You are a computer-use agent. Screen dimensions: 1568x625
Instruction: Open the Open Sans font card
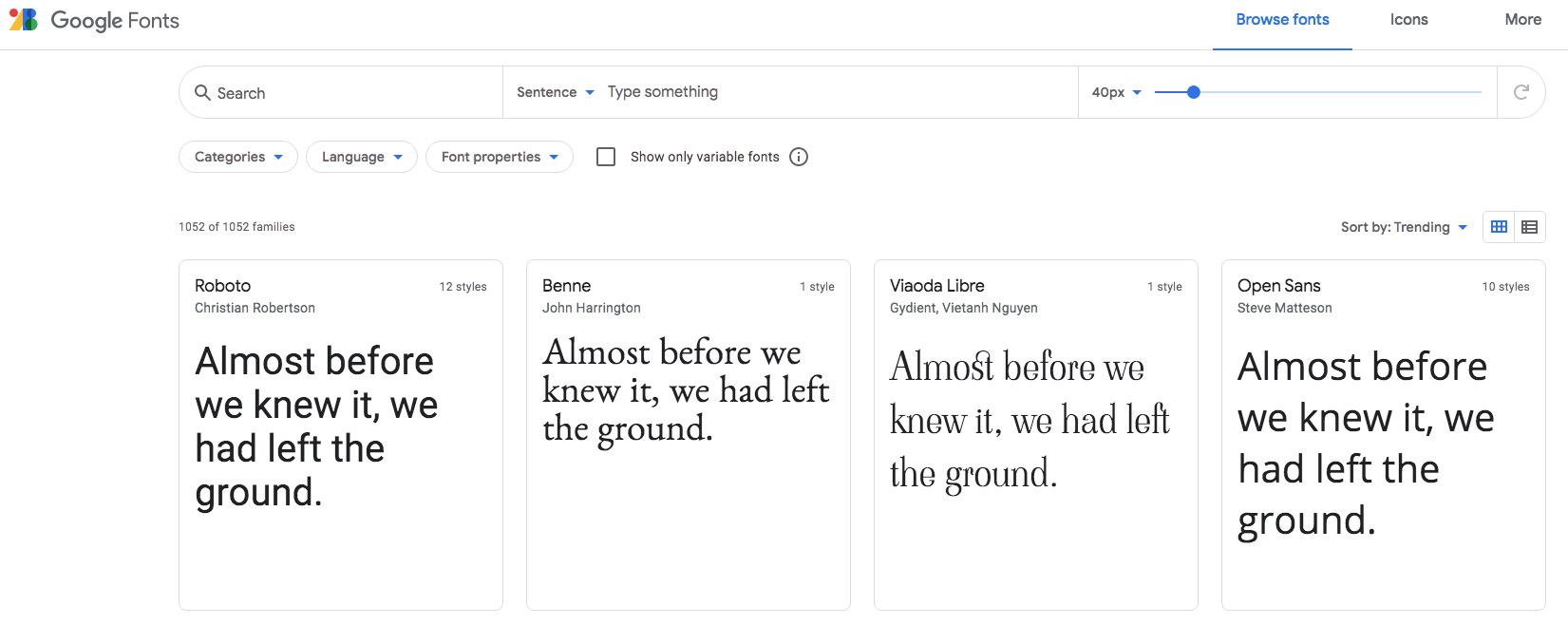click(1383, 434)
